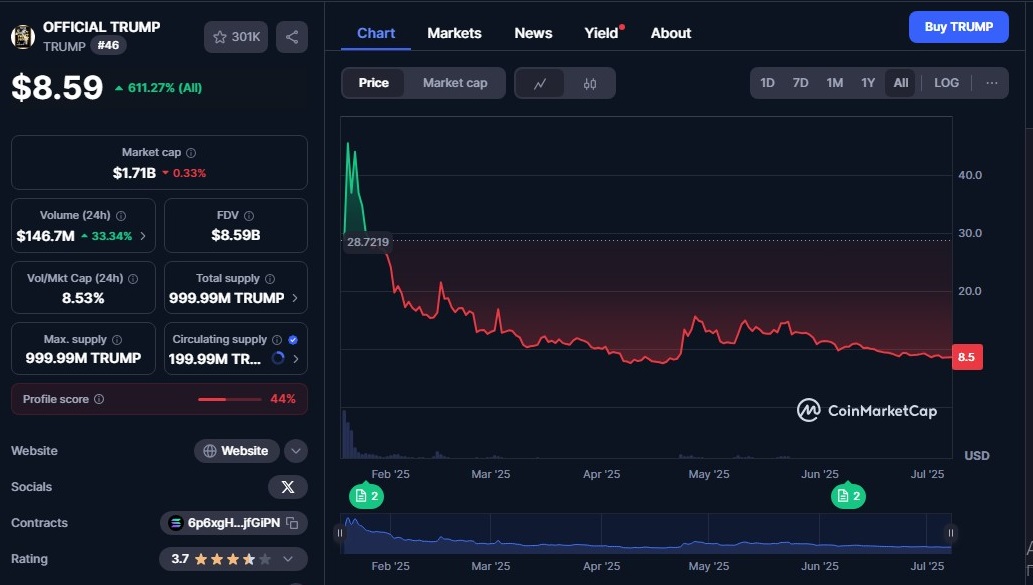The width and height of the screenshot is (1033, 585).
Task: Click the left handle of chart range navigator
Action: pos(340,533)
